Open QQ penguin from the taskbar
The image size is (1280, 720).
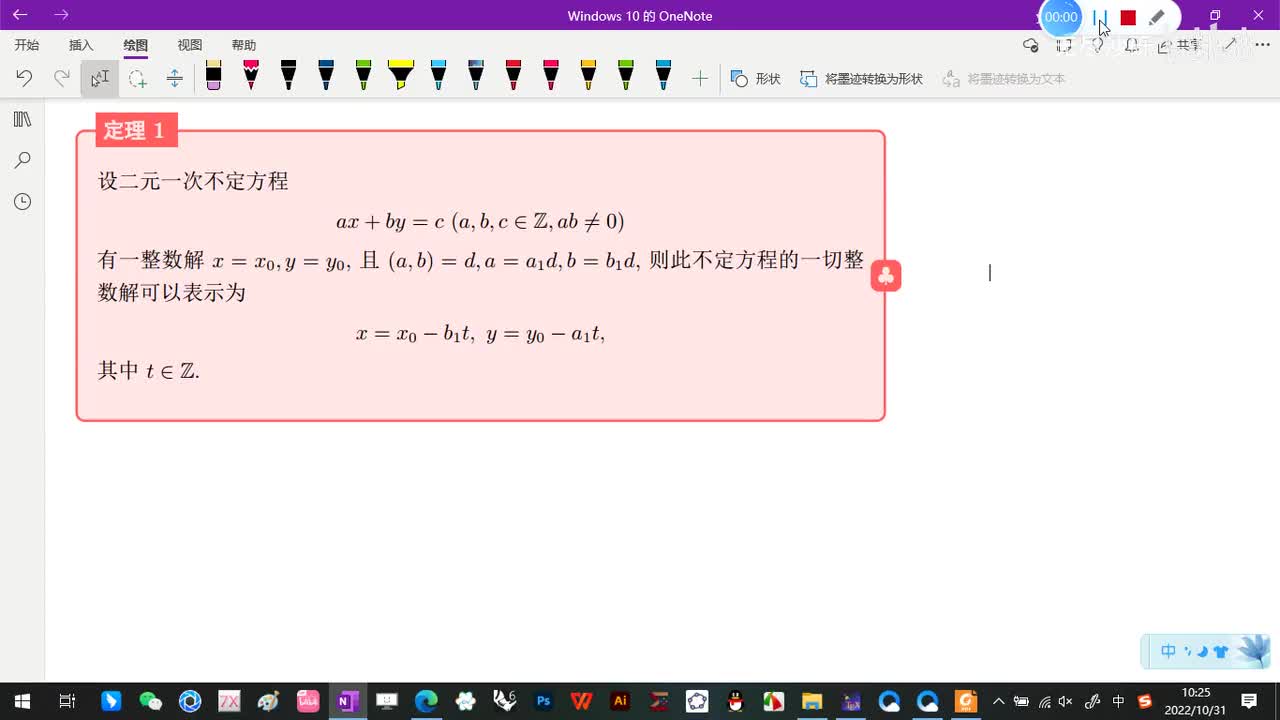pos(735,701)
